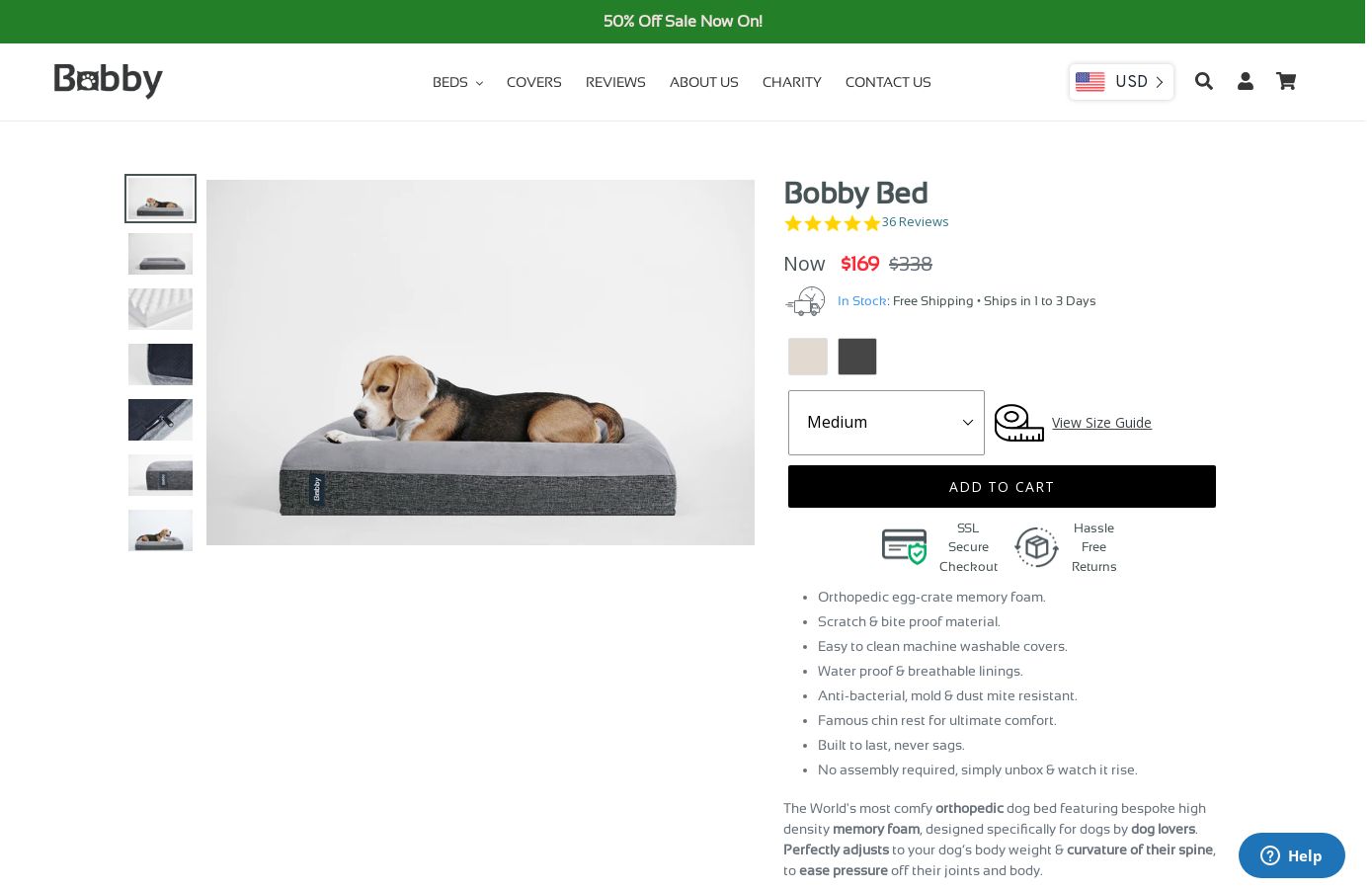Select the light beige color swatch
The height and width of the screenshot is (891, 1372).
pyautogui.click(x=808, y=357)
